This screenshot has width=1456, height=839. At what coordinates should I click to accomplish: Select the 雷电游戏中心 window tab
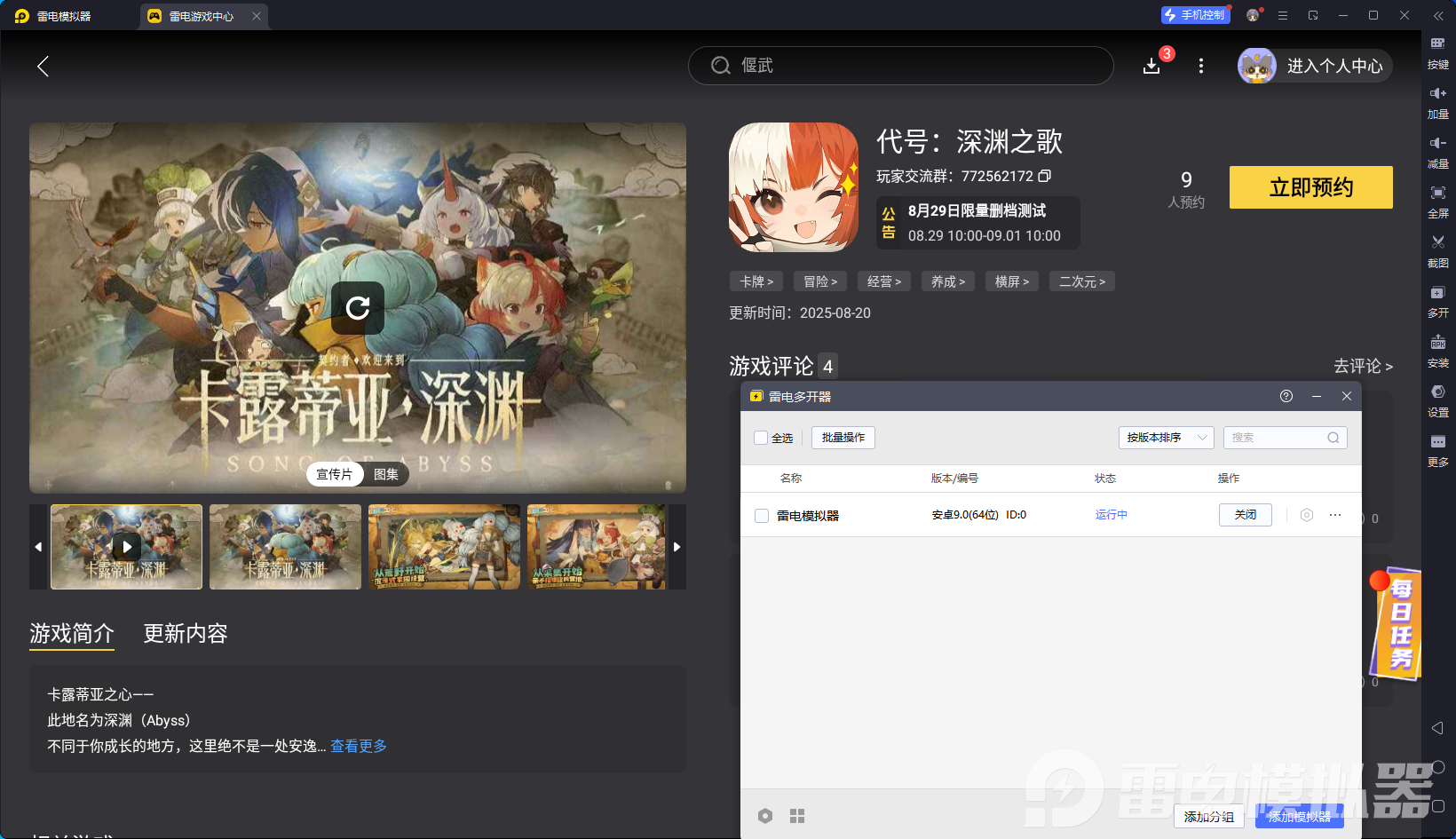coord(202,16)
